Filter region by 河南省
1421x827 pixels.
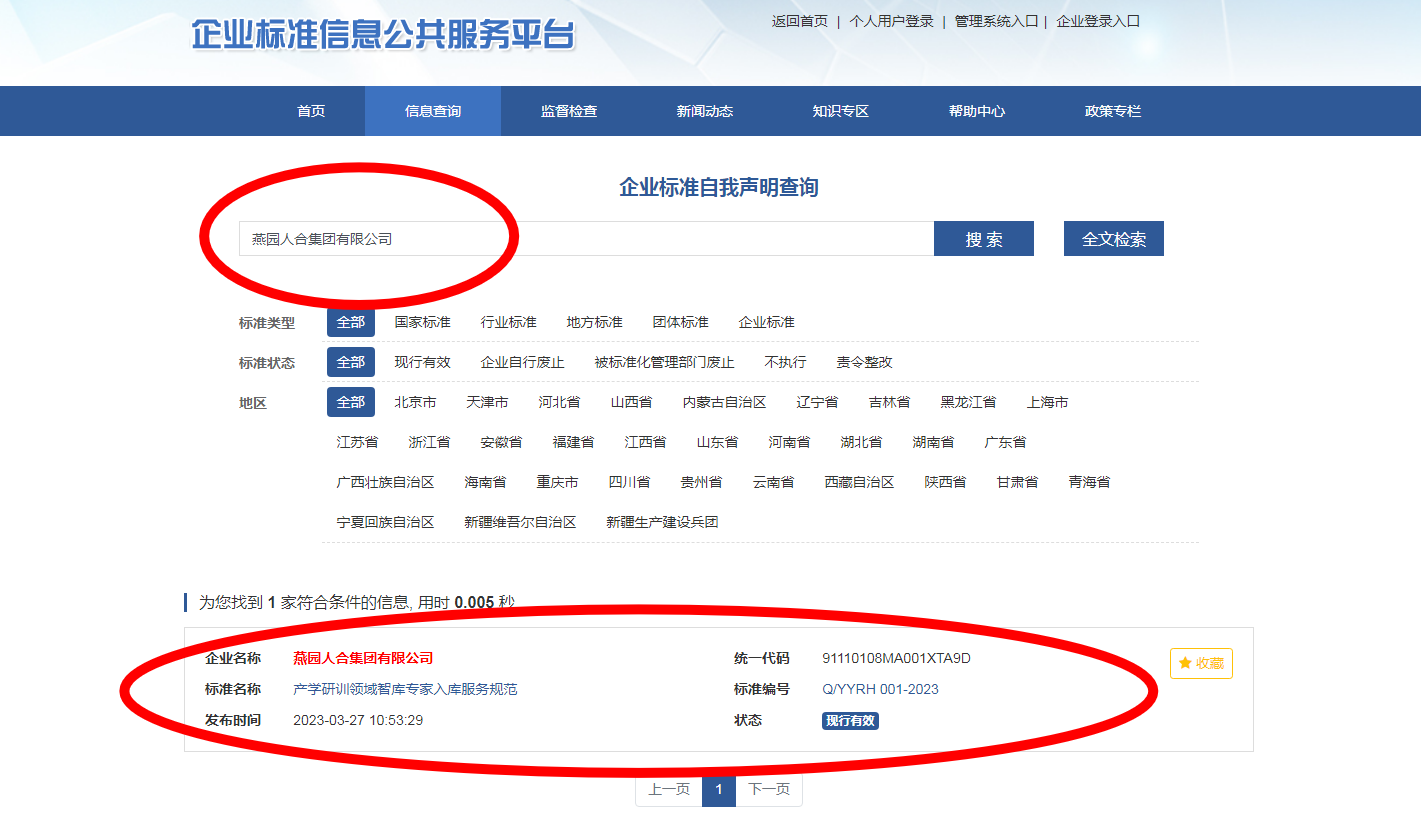[790, 442]
